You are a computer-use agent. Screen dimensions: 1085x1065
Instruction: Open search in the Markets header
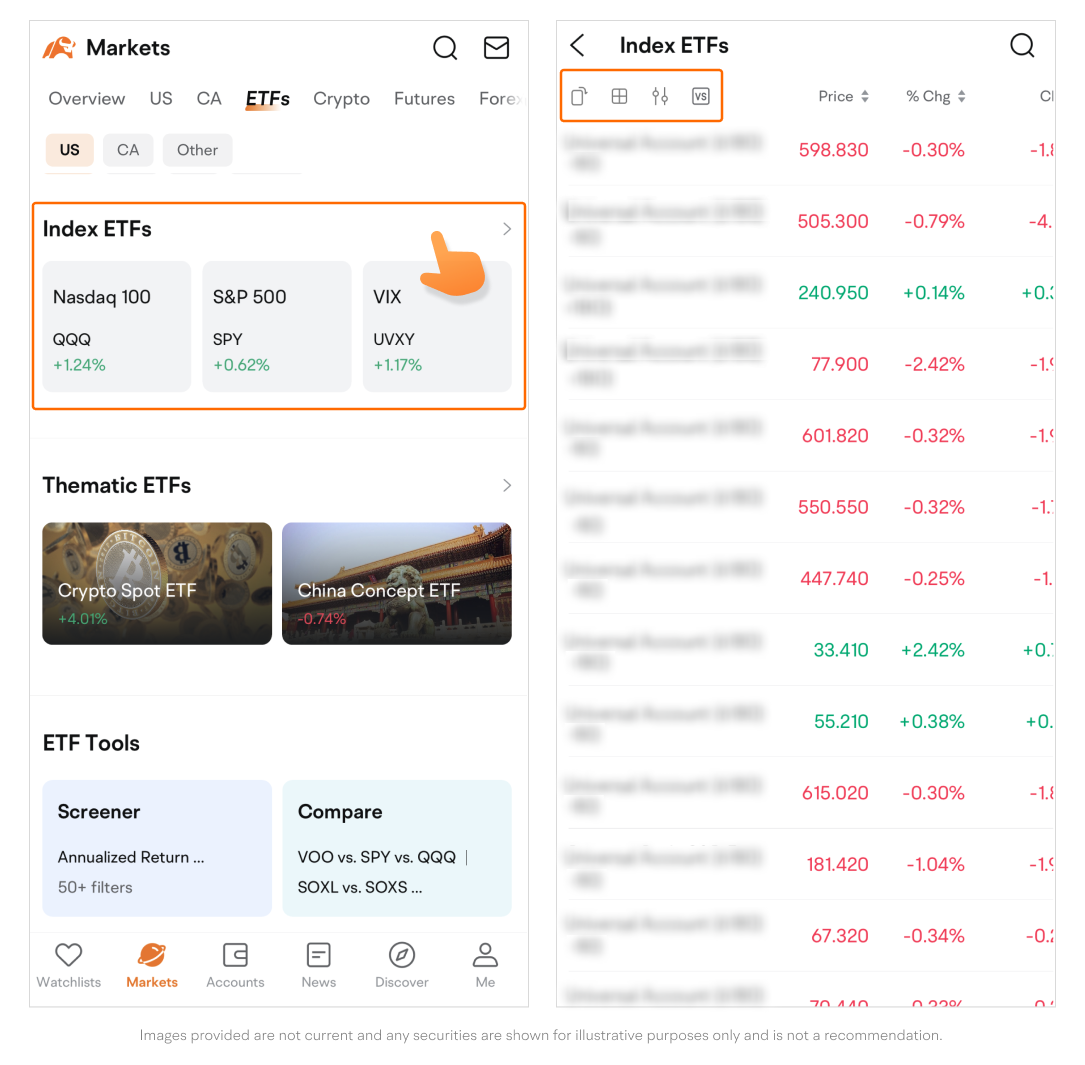click(445, 48)
